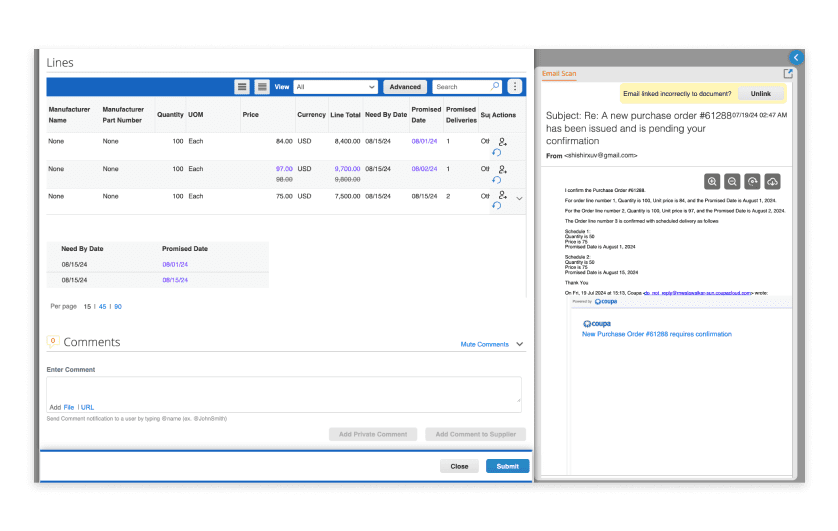
Task: Click the Promised Deliveries column header
Action: pyautogui.click(x=461, y=115)
